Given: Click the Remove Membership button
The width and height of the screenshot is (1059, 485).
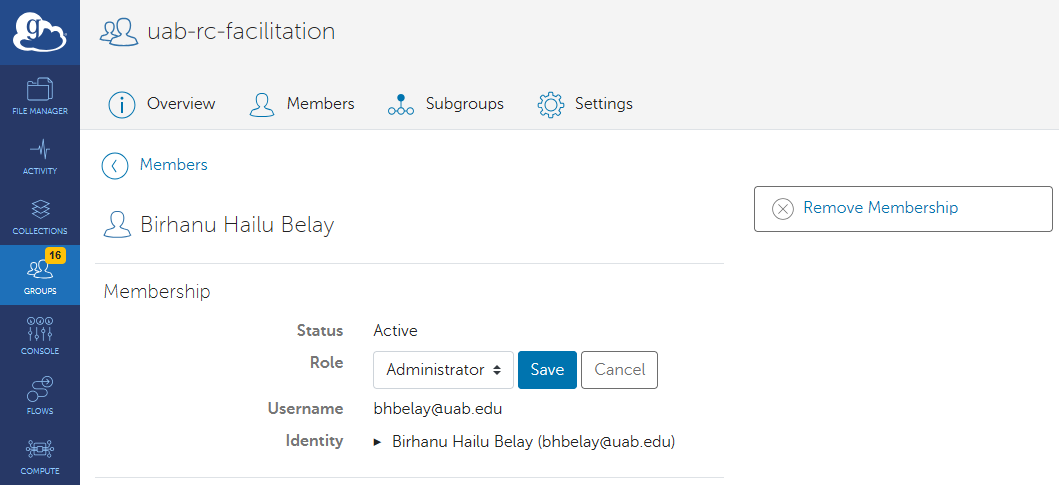Looking at the screenshot, I should pyautogui.click(x=902, y=209).
